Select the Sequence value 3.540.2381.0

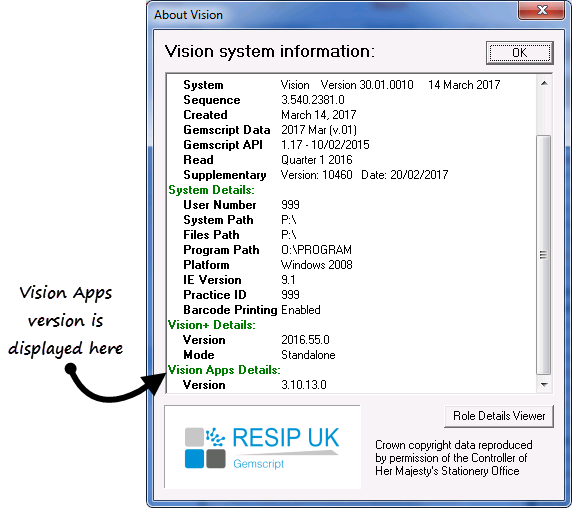click(x=313, y=100)
